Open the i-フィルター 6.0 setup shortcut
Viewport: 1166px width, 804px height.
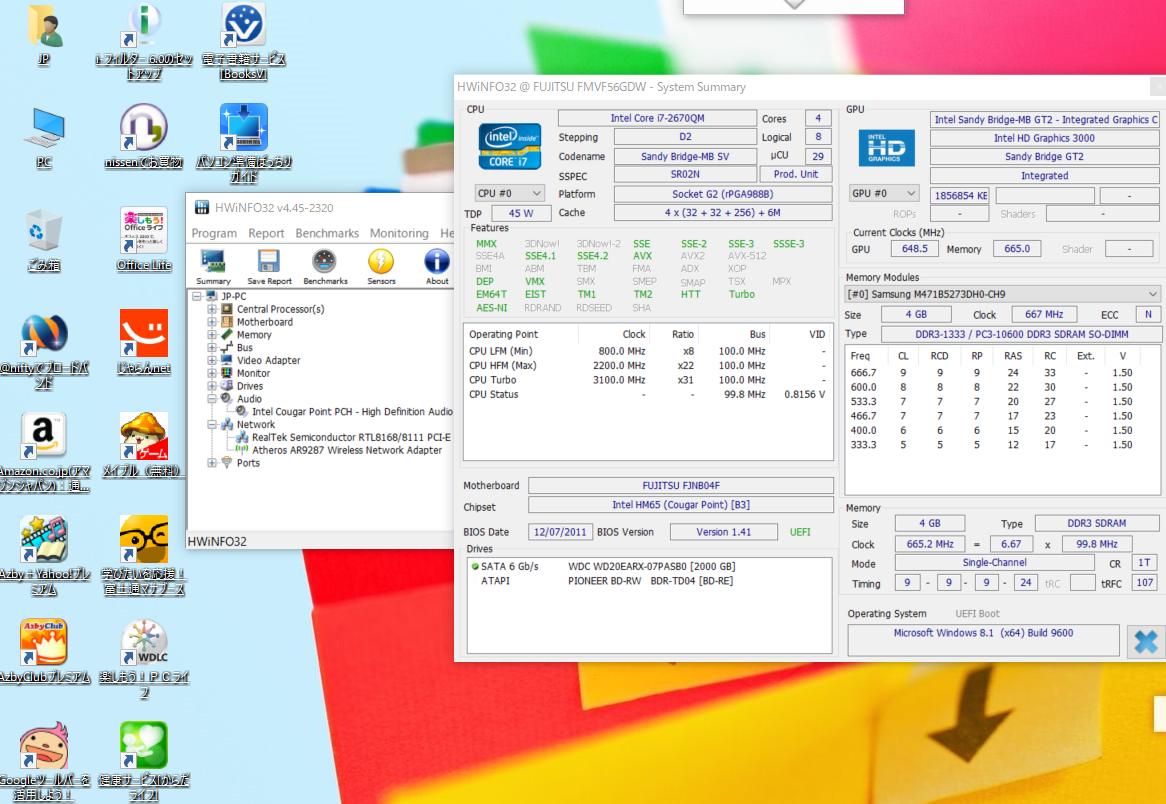(x=144, y=42)
